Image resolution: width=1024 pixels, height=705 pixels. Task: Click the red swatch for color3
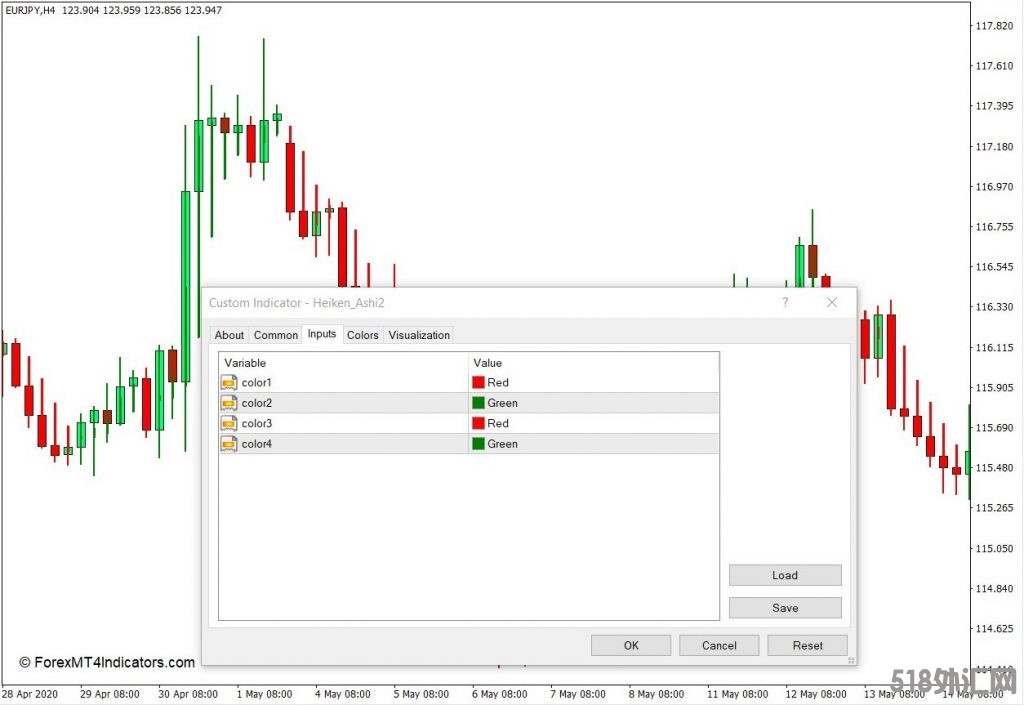[x=479, y=423]
